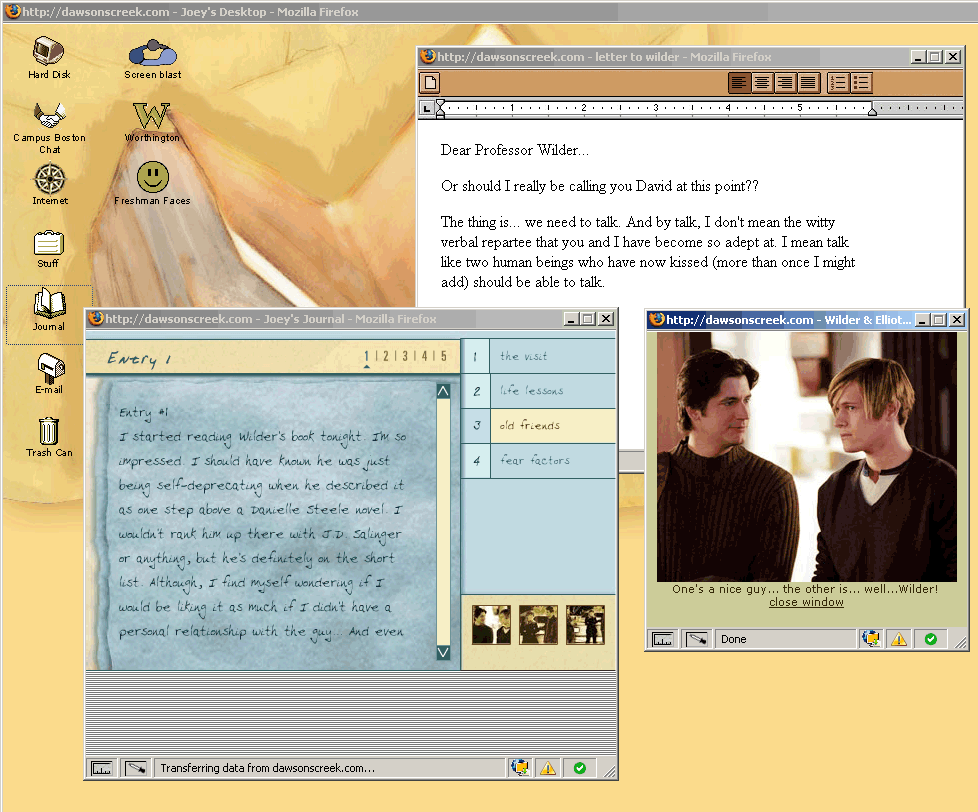
Task: Click the new document icon in letter toolbar
Action: (x=430, y=83)
